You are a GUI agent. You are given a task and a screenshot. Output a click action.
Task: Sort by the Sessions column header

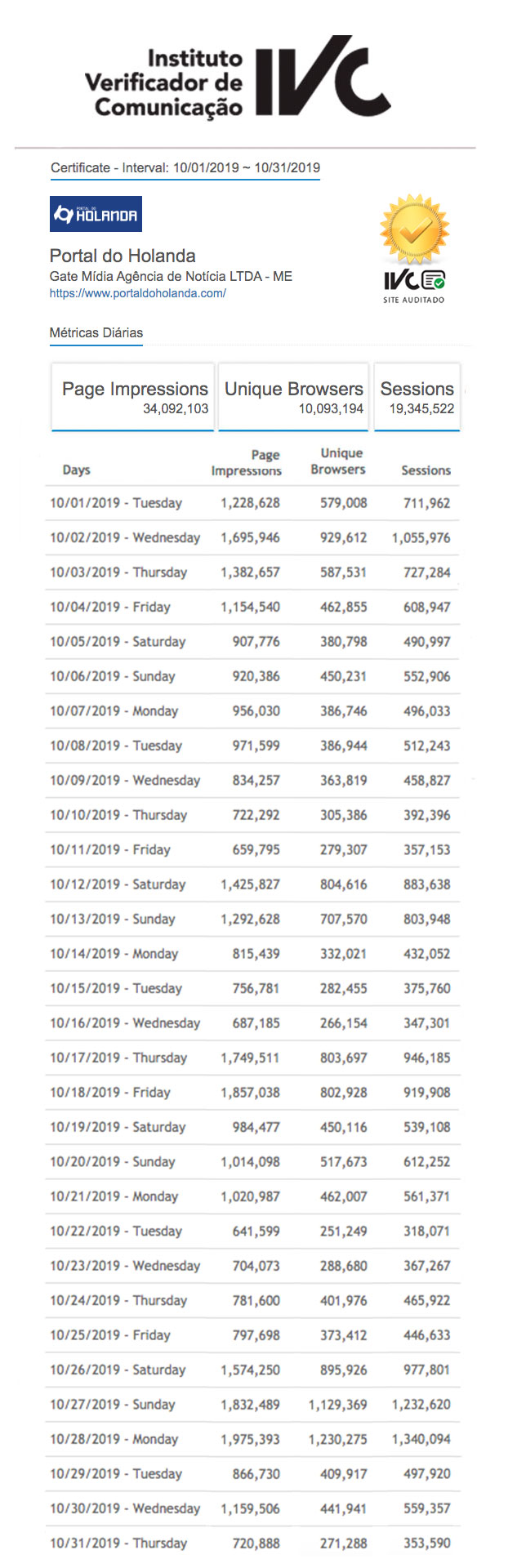coord(426,470)
